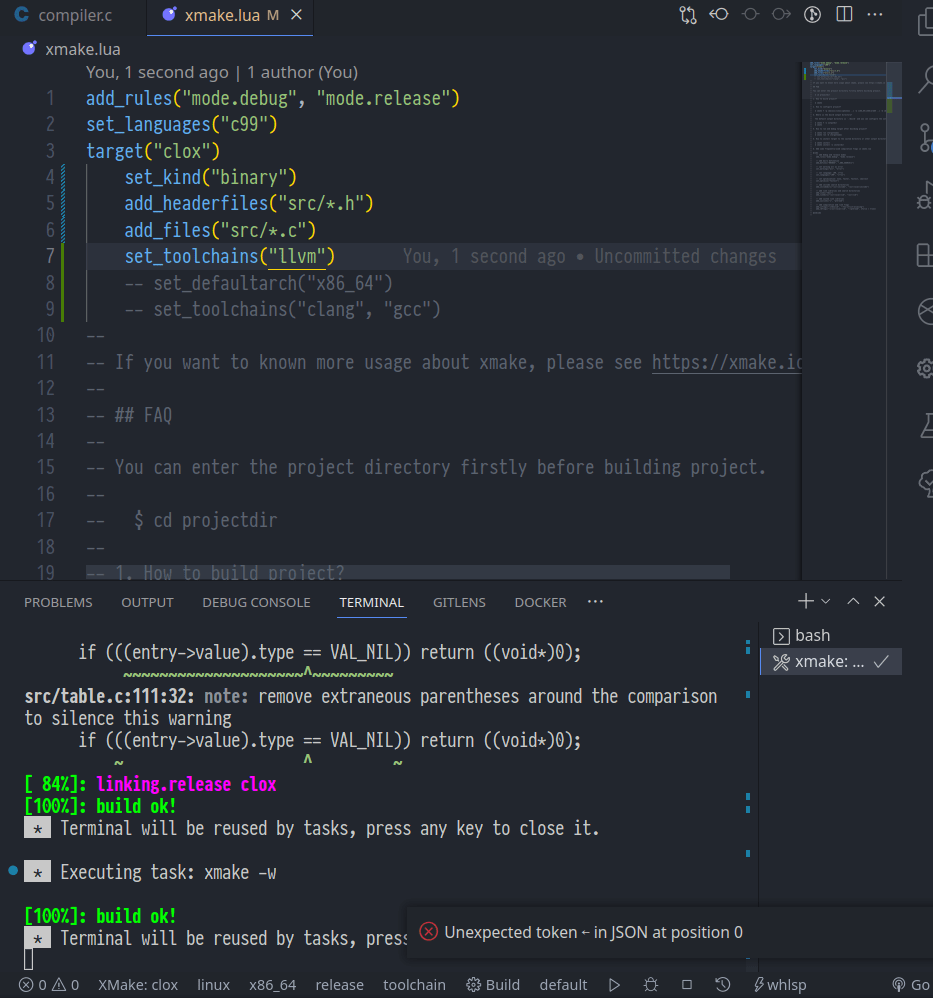This screenshot has width=933, height=998.
Task: Close the bottom panel
Action: coord(880,601)
